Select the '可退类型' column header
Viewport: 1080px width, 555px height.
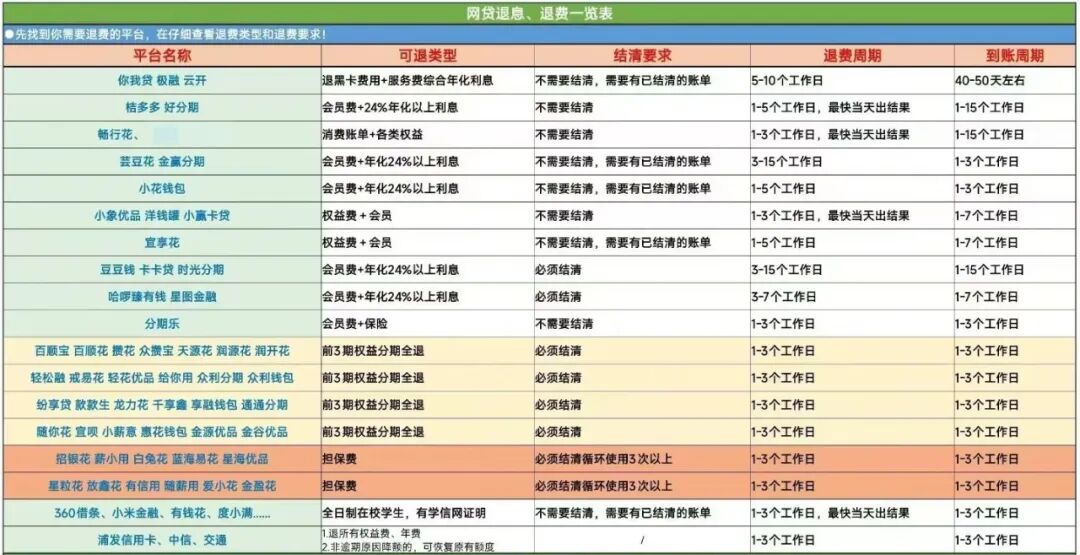pos(428,56)
